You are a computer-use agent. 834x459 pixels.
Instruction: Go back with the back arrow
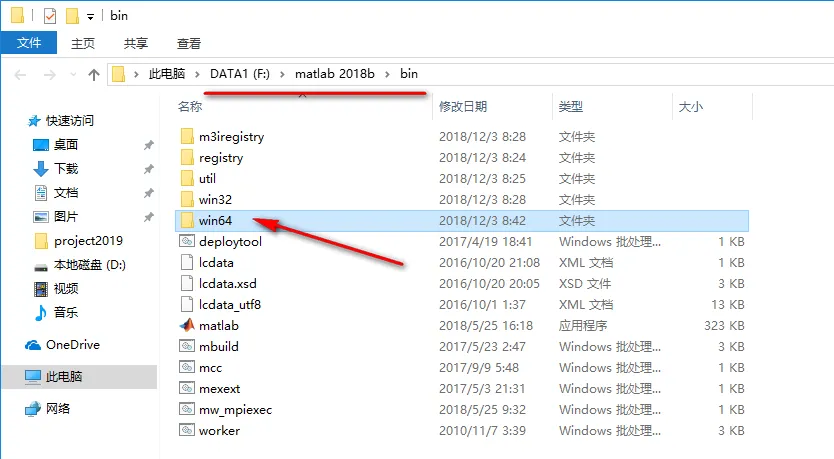[21, 75]
